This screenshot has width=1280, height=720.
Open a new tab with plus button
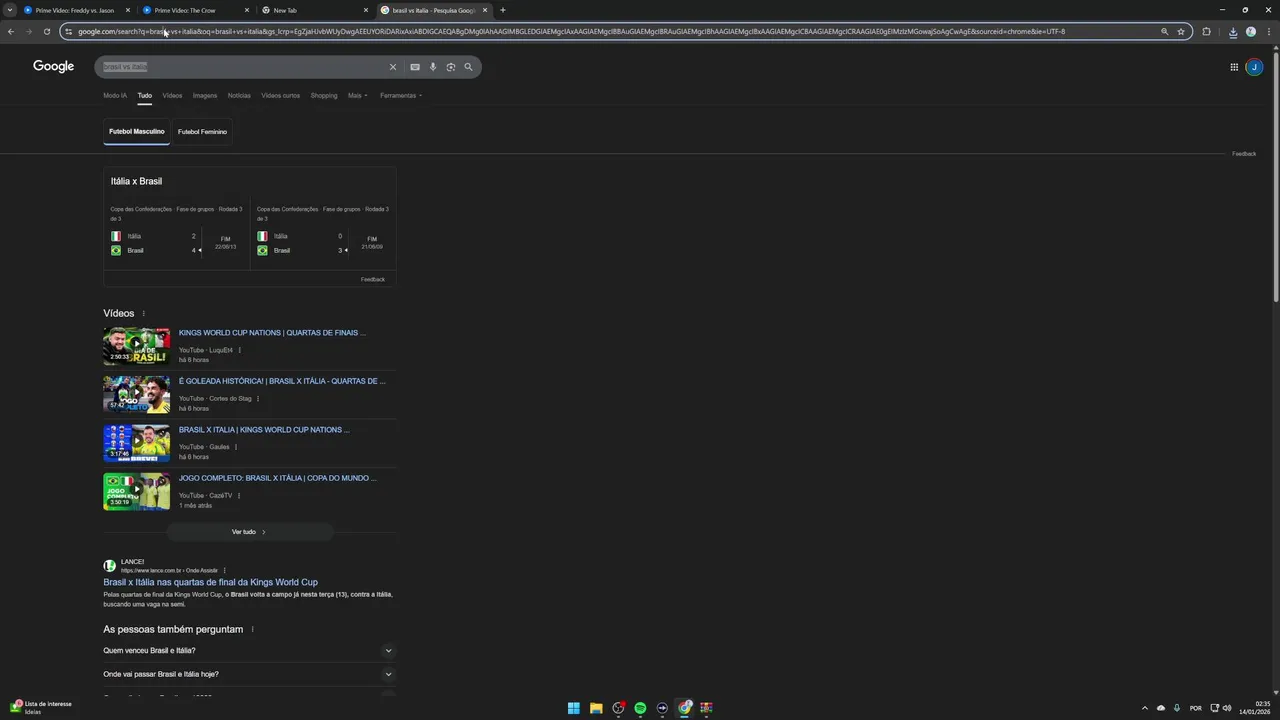click(502, 10)
